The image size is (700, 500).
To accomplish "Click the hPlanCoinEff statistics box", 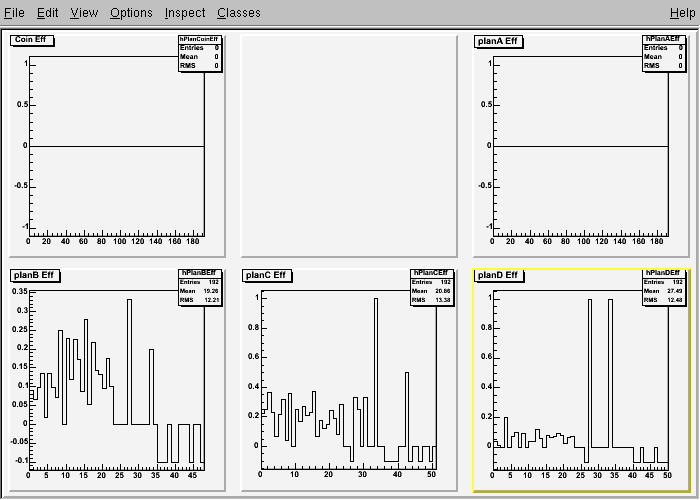I will 200,53.
